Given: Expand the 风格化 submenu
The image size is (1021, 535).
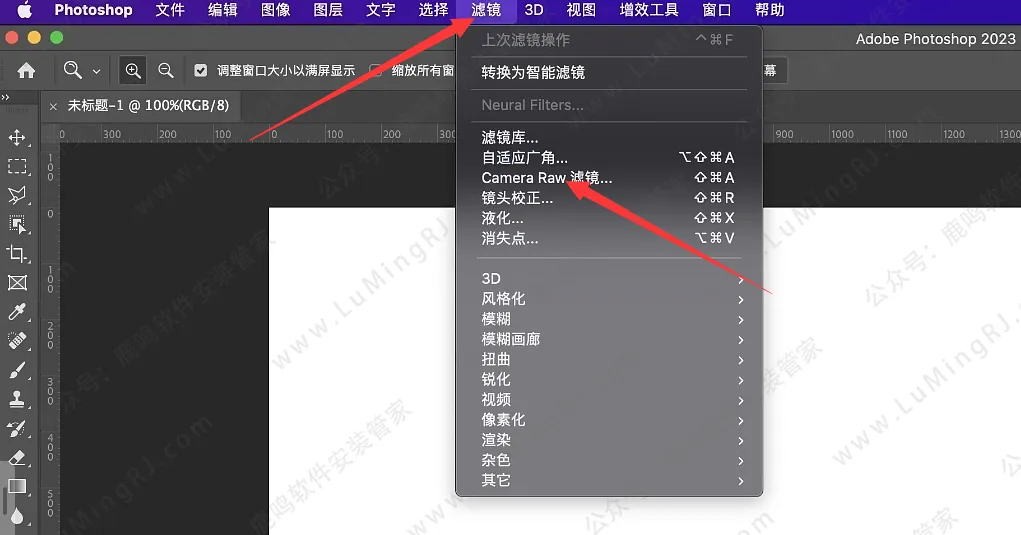Looking at the screenshot, I should tap(609, 299).
